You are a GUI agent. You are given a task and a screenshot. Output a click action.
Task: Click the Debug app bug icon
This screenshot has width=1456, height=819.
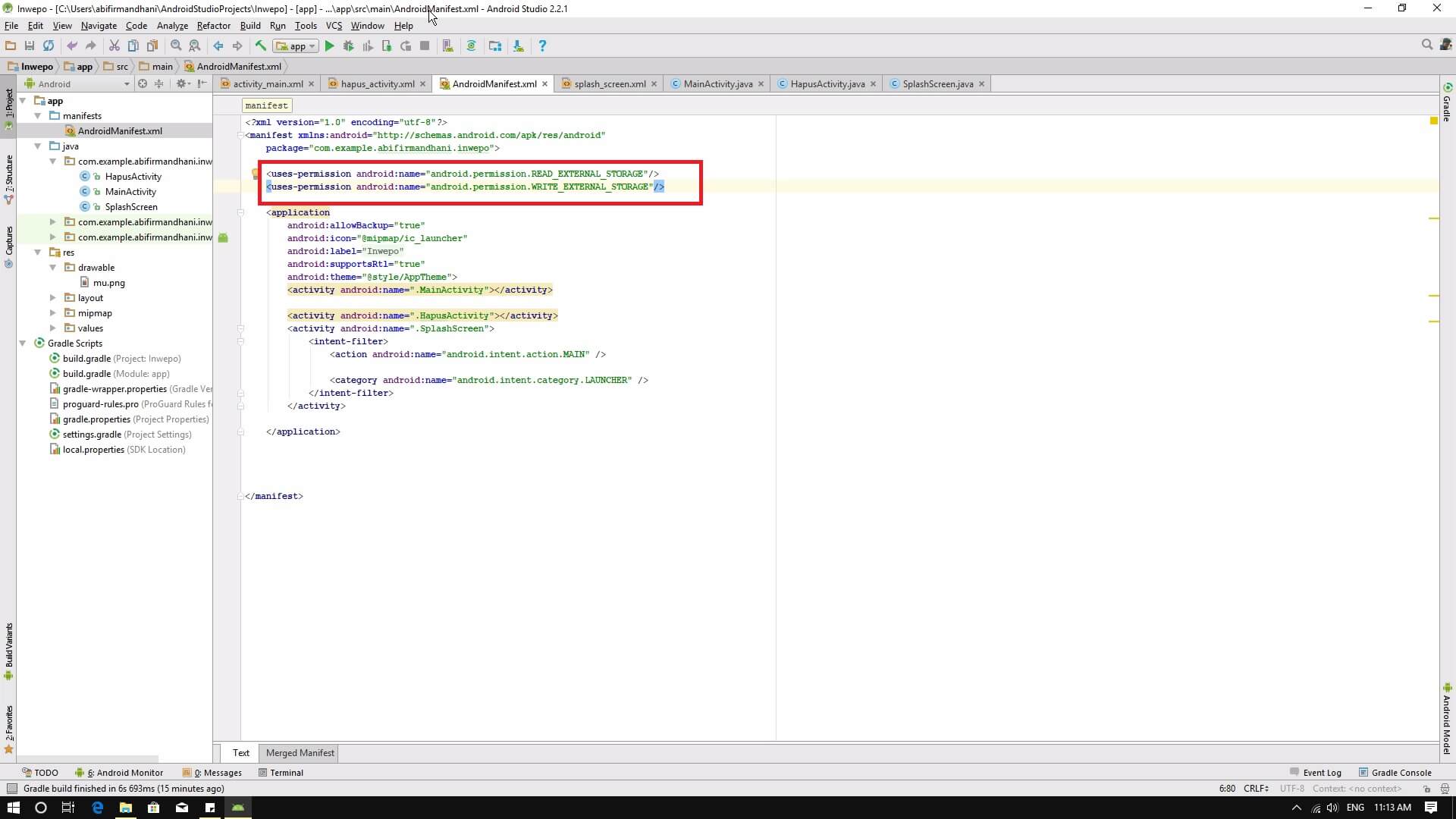coord(348,46)
